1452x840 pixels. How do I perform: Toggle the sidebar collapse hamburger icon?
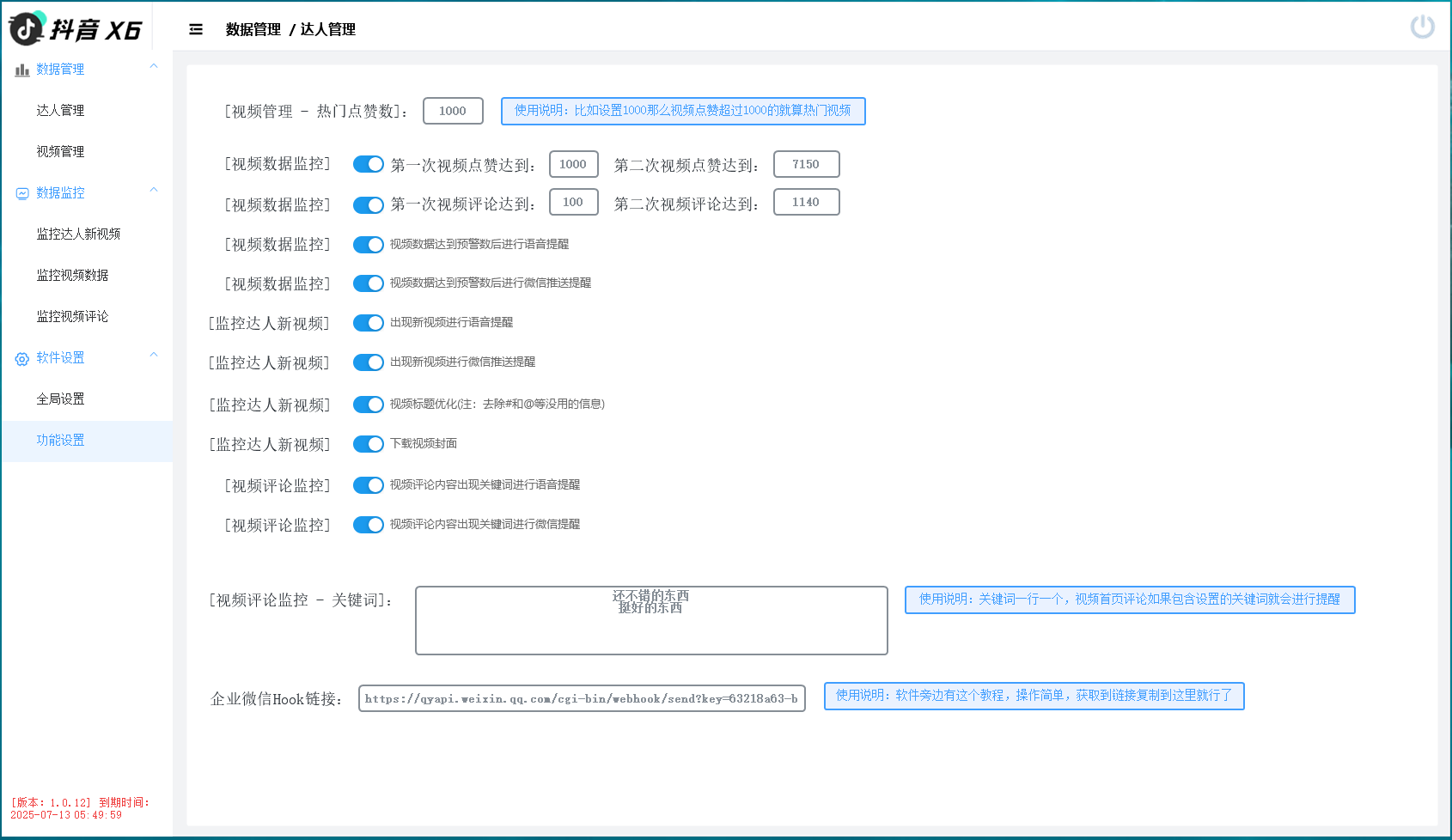[196, 29]
